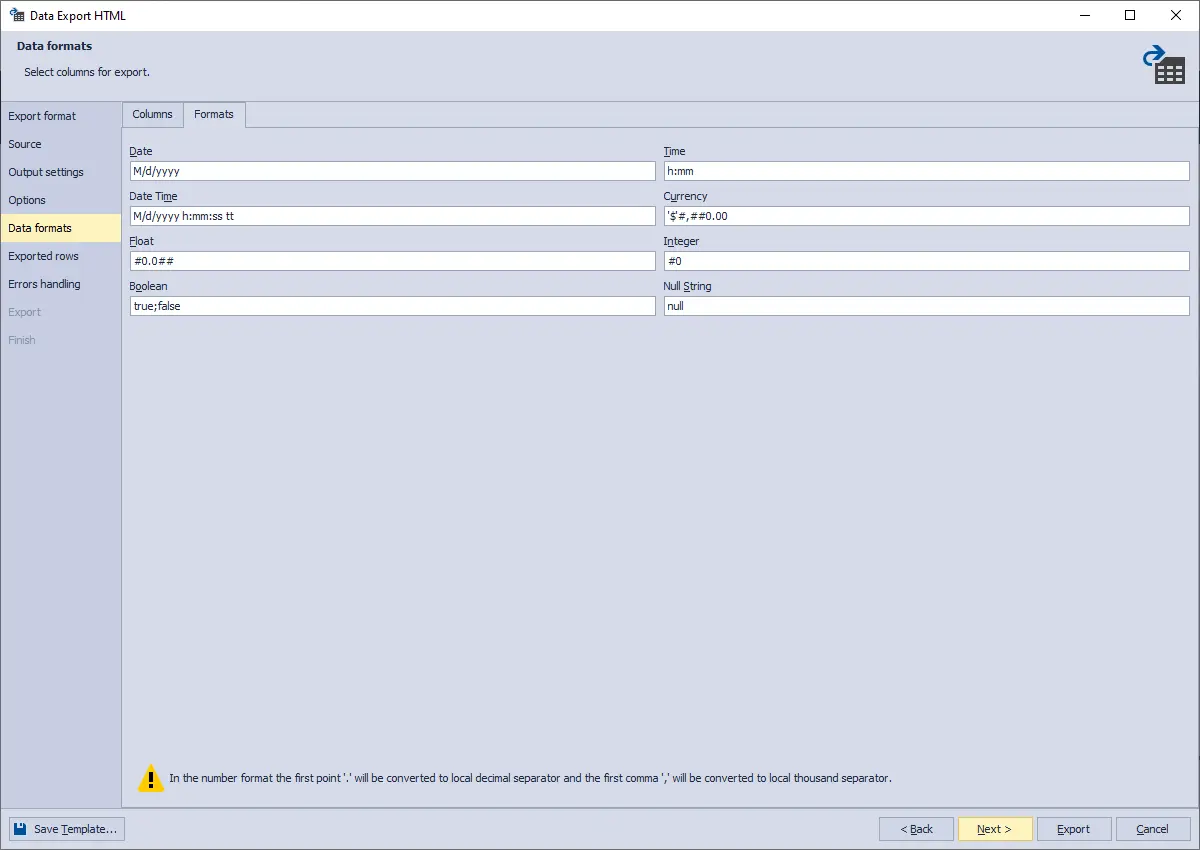The height and width of the screenshot is (850, 1200).
Task: Click the Next button
Action: 995,828
